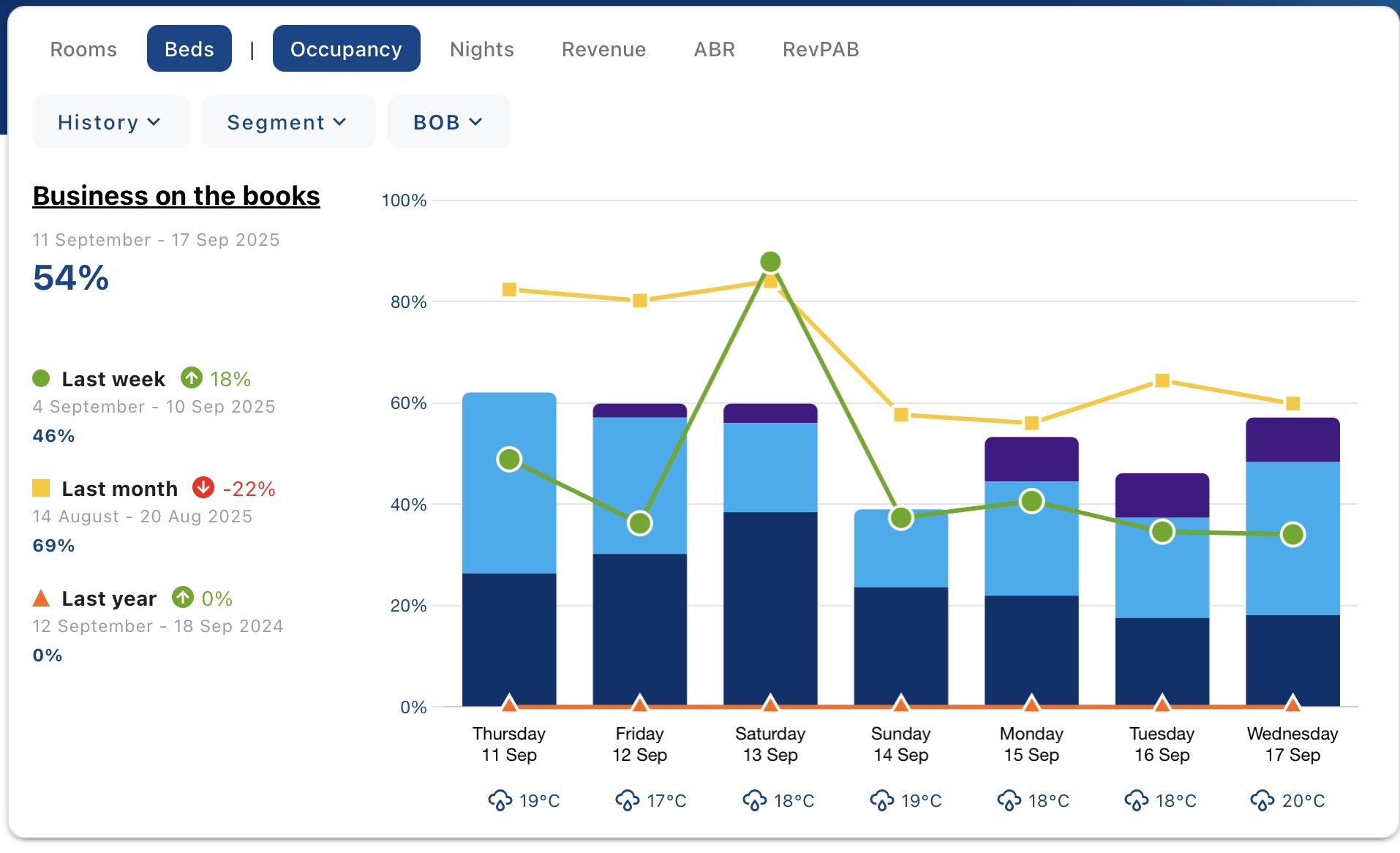Click the green Saturday 13 Sep peak data point
This screenshot has width=1400, height=853.
point(770,262)
